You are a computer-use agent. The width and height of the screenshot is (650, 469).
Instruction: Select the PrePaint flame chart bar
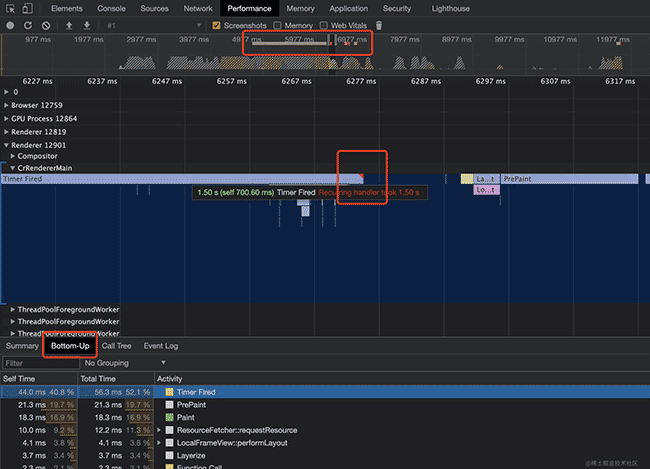point(570,179)
